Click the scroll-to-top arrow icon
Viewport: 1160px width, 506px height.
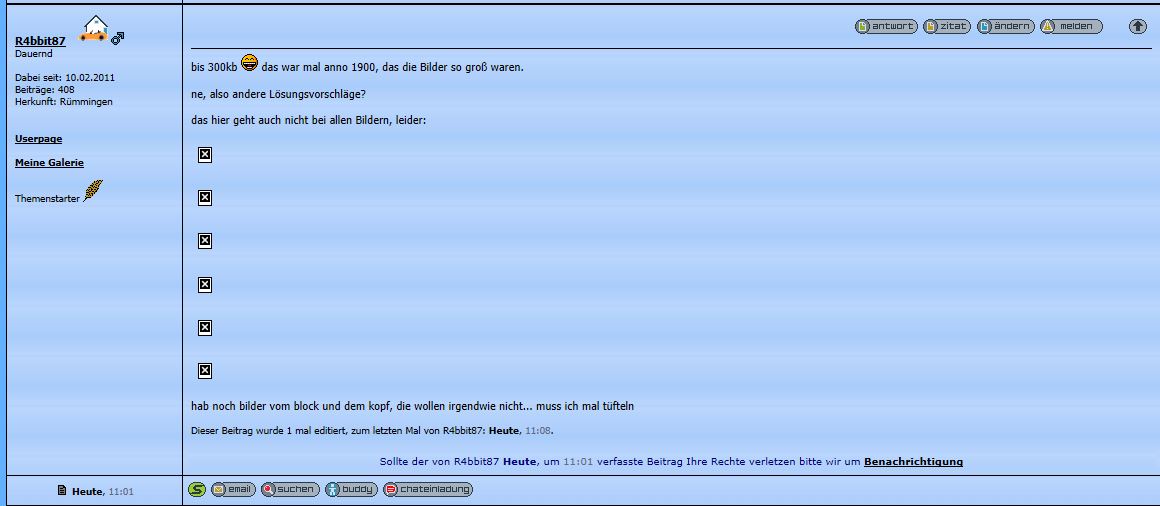(1137, 27)
